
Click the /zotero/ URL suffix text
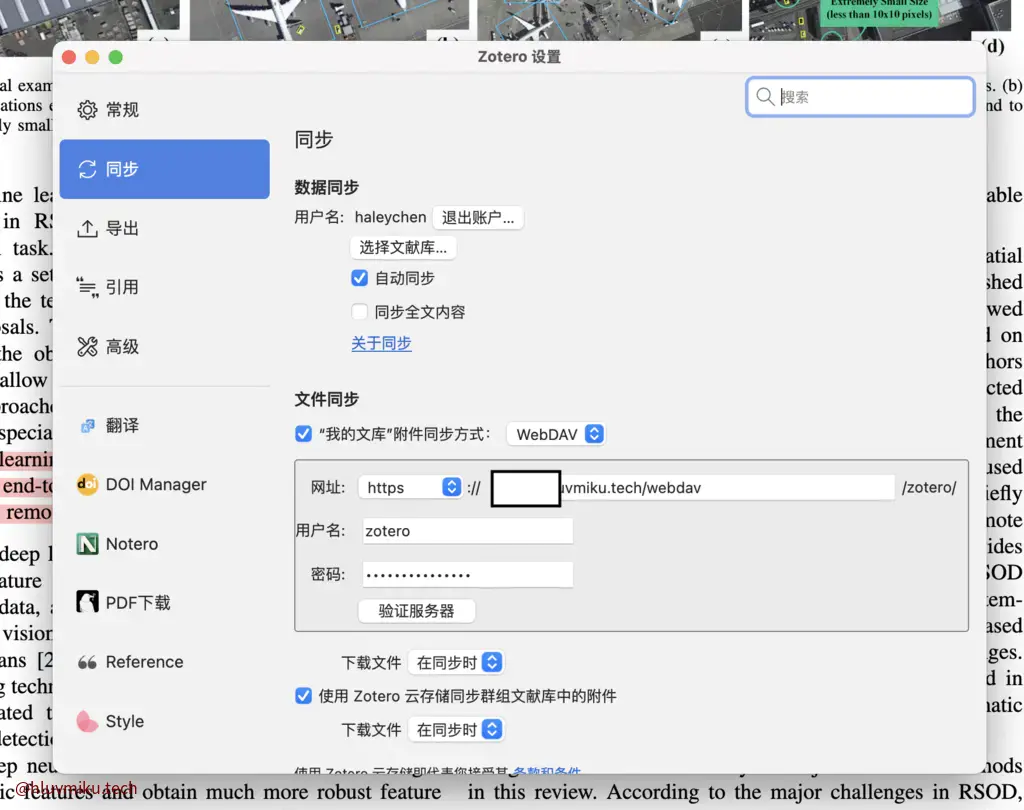click(x=929, y=487)
